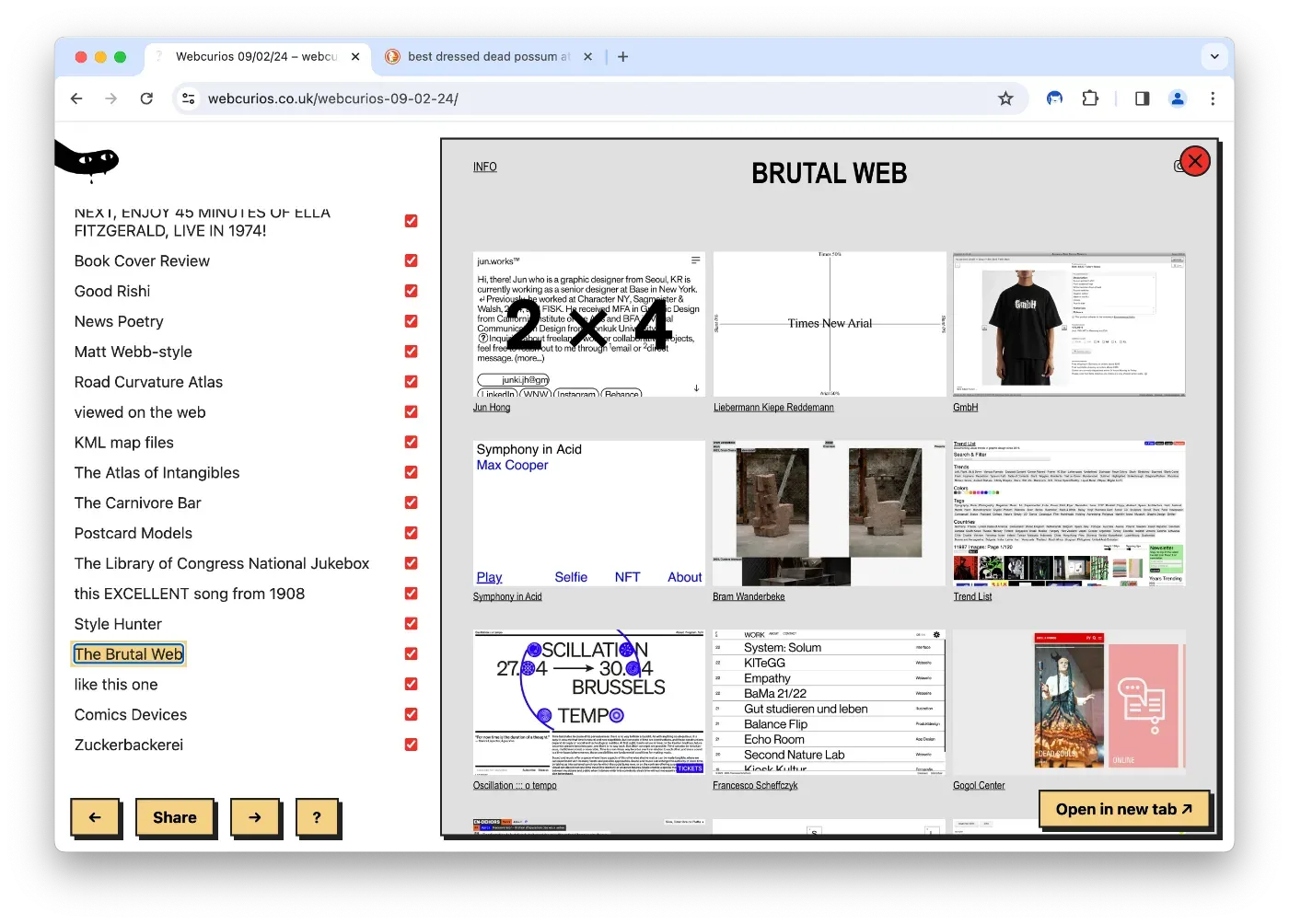Open the extensions puzzle icon

1090,98
